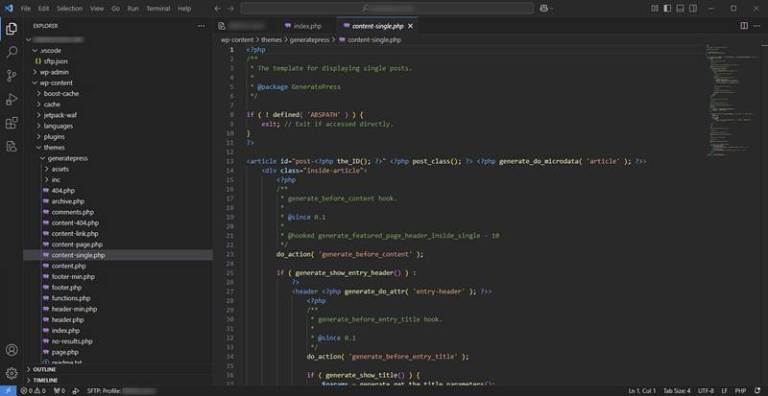Open the Accounts menu icon

[x=11, y=350]
